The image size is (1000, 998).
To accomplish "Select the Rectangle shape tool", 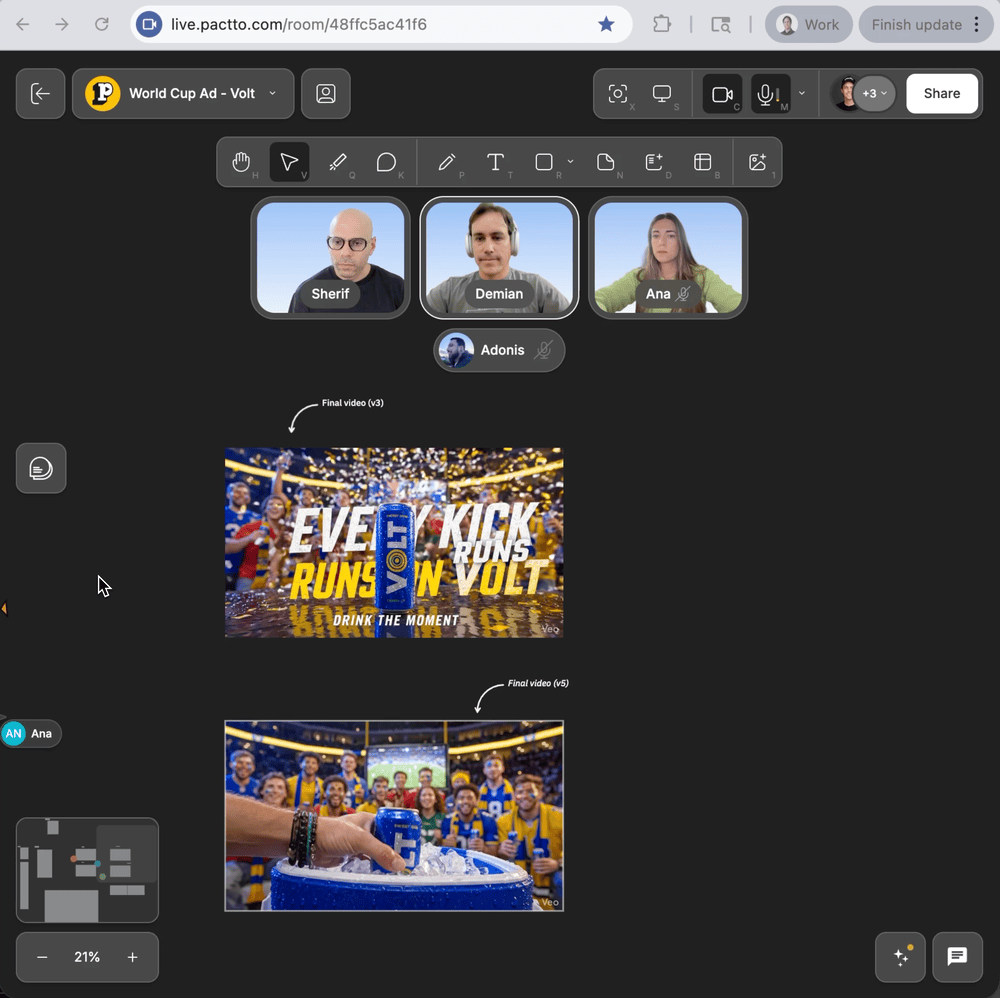I will click(544, 162).
